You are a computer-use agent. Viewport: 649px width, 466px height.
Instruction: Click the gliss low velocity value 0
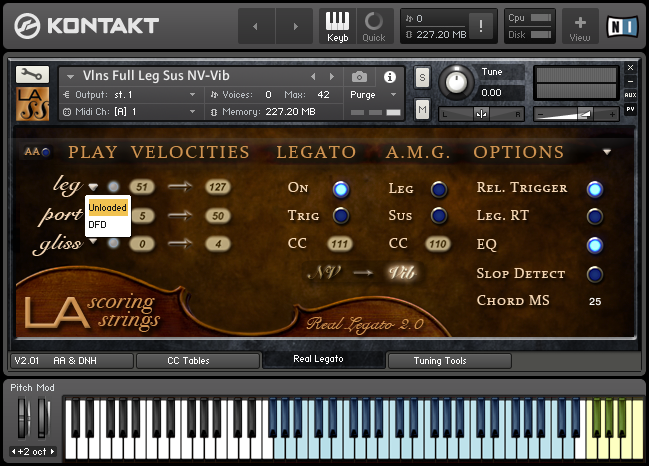[142, 244]
